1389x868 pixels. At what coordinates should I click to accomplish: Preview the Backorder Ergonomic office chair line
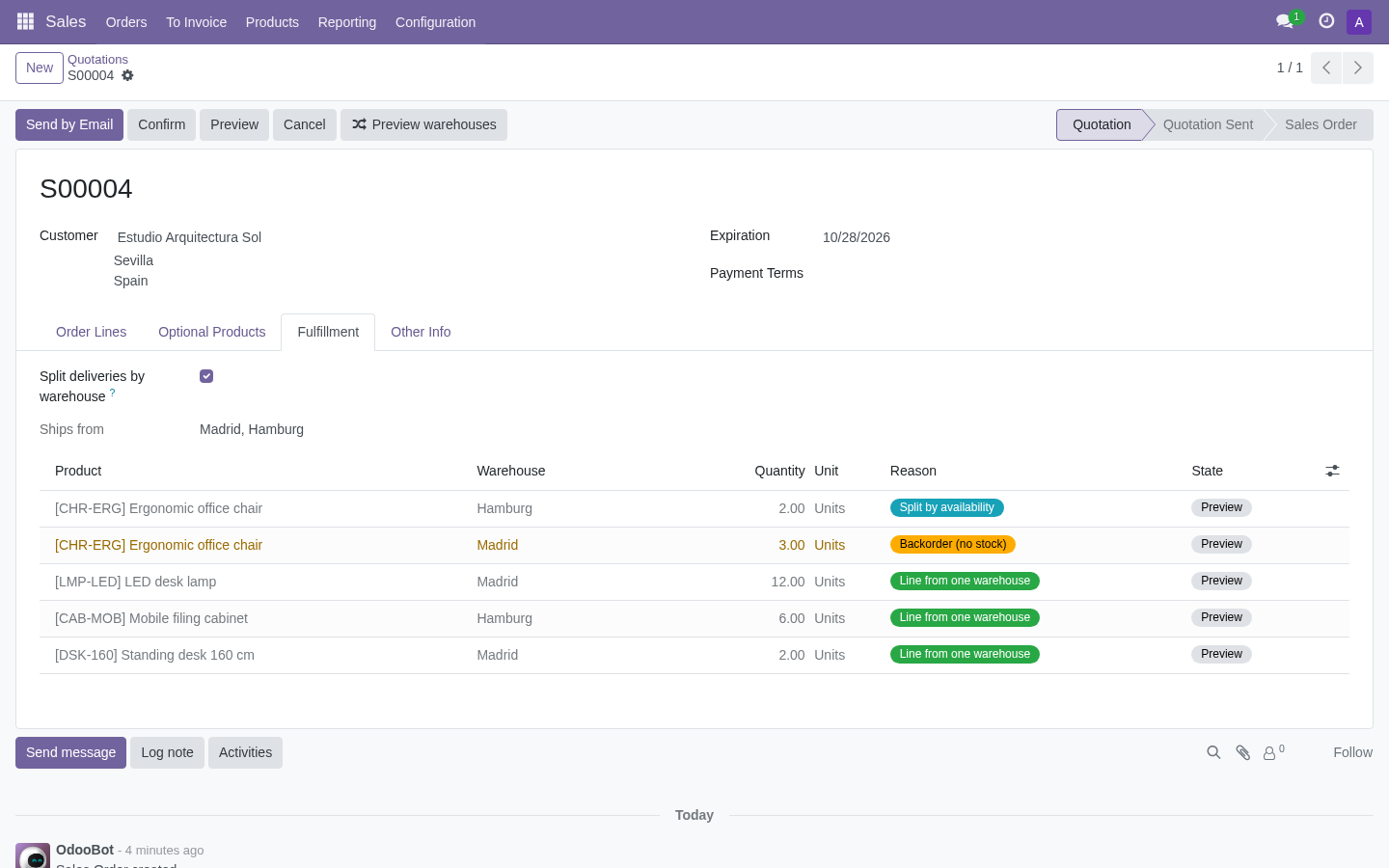(x=1221, y=544)
